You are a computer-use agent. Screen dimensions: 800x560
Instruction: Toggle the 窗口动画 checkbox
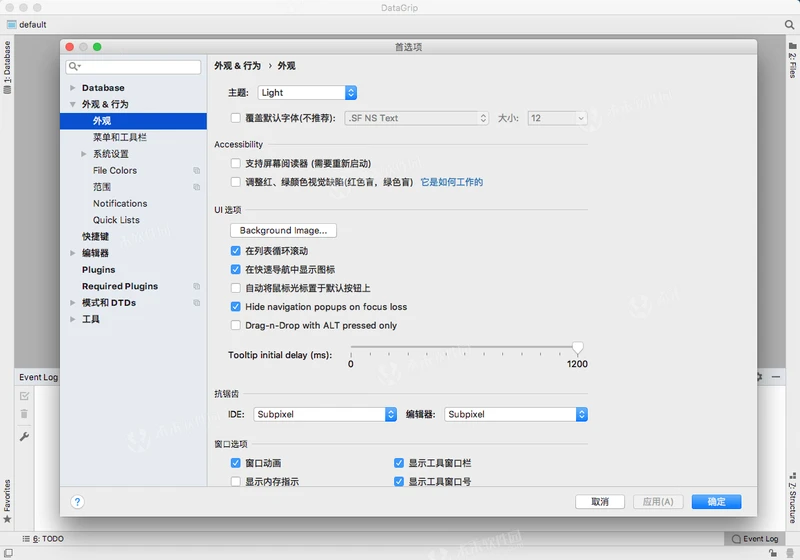coord(235,463)
